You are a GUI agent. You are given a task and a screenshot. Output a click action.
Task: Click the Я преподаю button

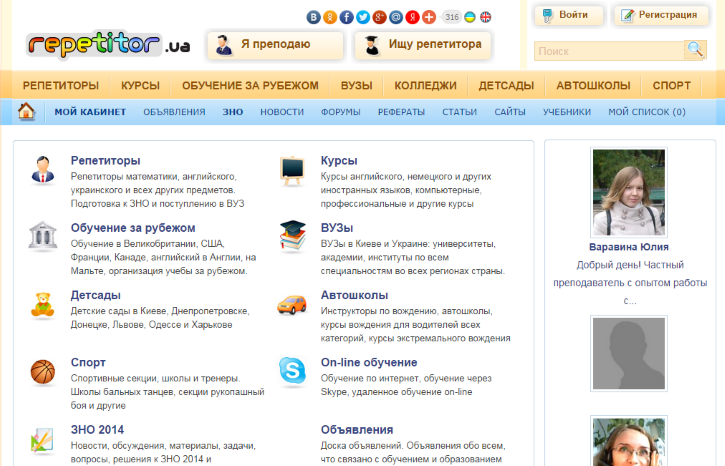(276, 45)
